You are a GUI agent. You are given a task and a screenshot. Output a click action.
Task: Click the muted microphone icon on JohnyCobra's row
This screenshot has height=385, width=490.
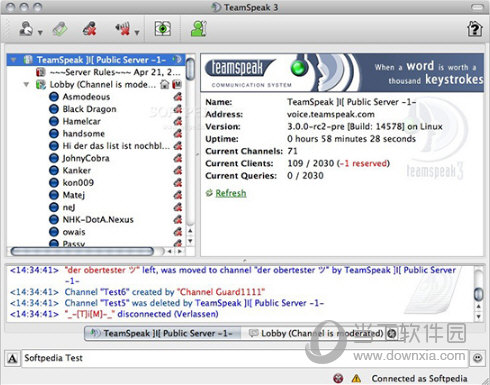178,158
